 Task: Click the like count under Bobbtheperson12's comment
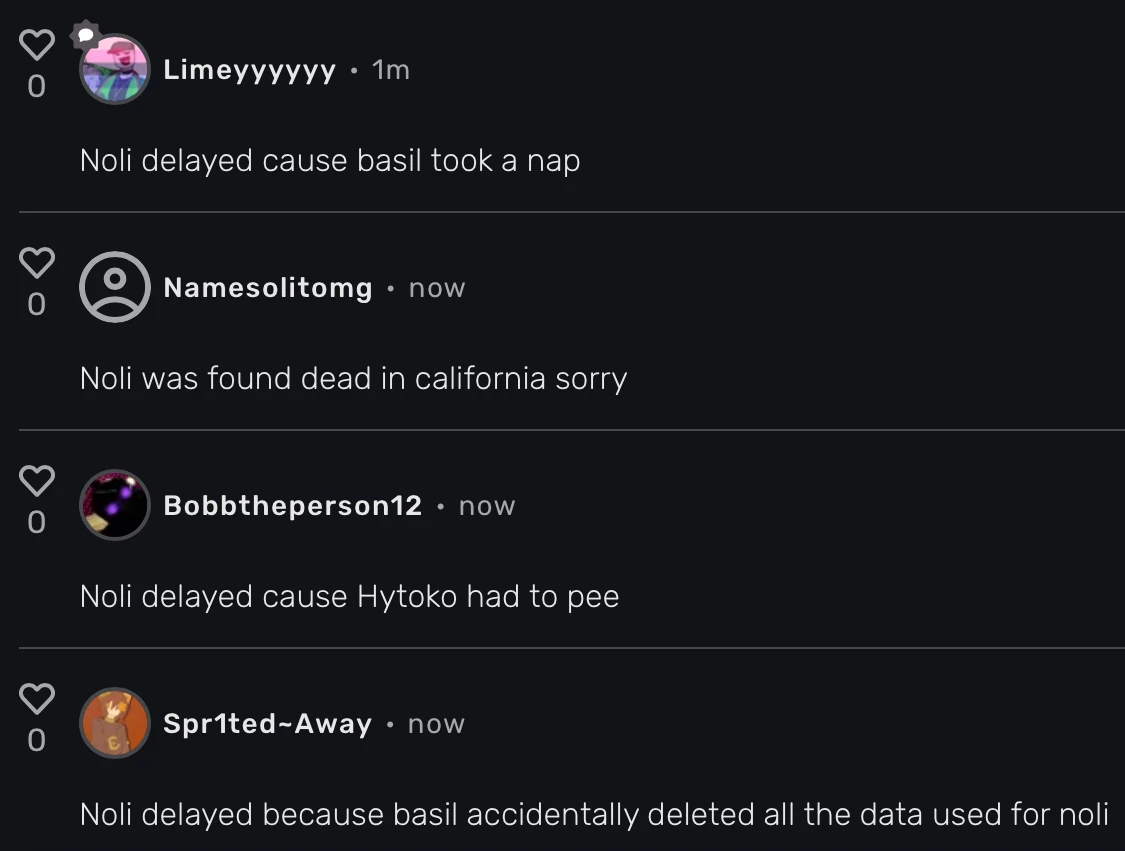(36, 522)
